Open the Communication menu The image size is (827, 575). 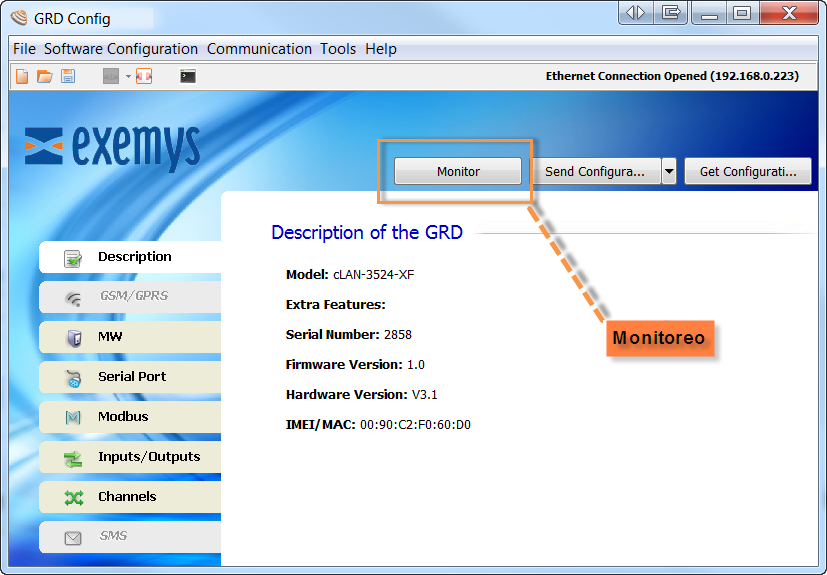(259, 49)
